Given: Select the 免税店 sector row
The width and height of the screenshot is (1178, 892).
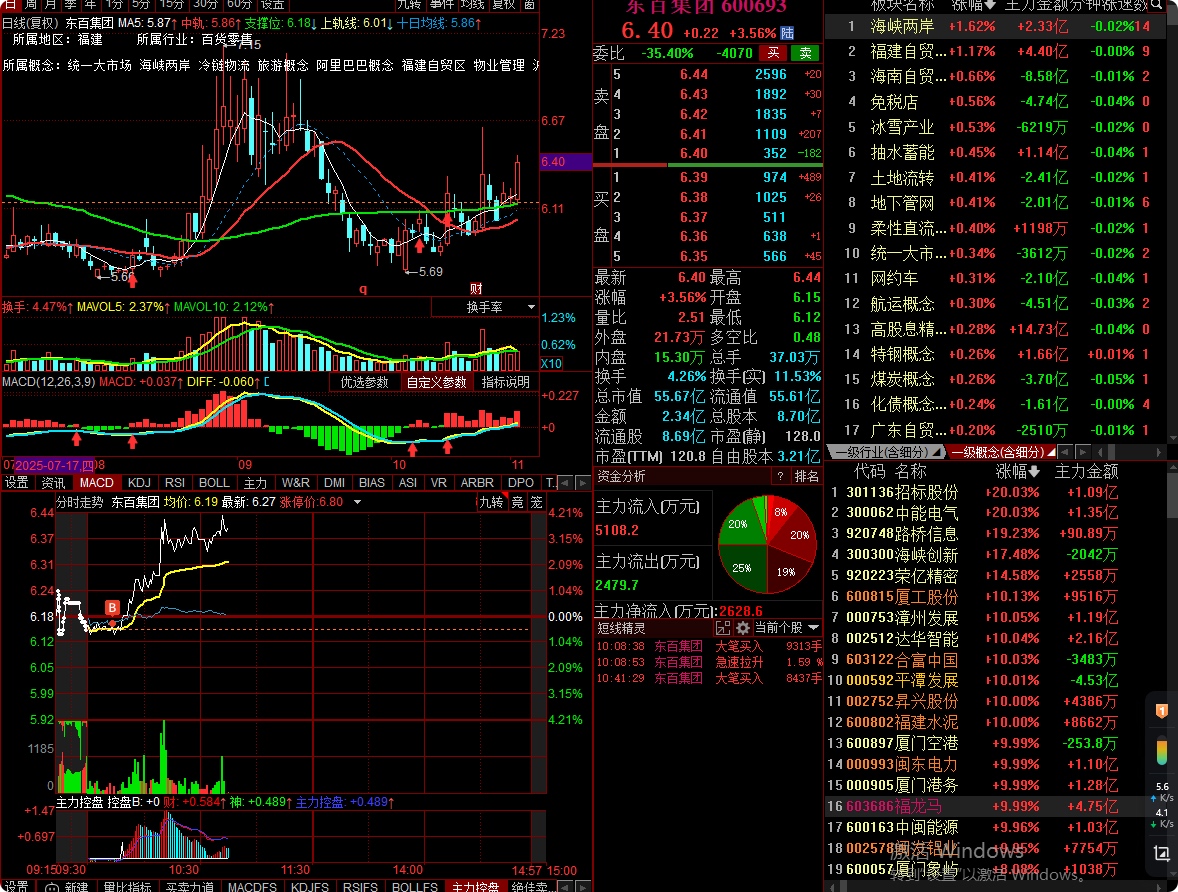Looking at the screenshot, I should coord(996,101).
